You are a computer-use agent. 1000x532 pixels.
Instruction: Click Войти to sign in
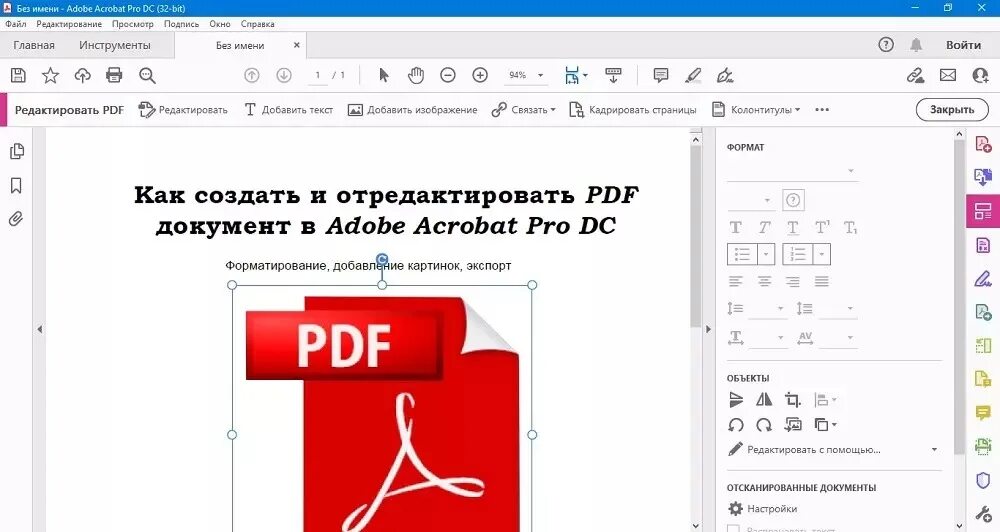(x=963, y=45)
